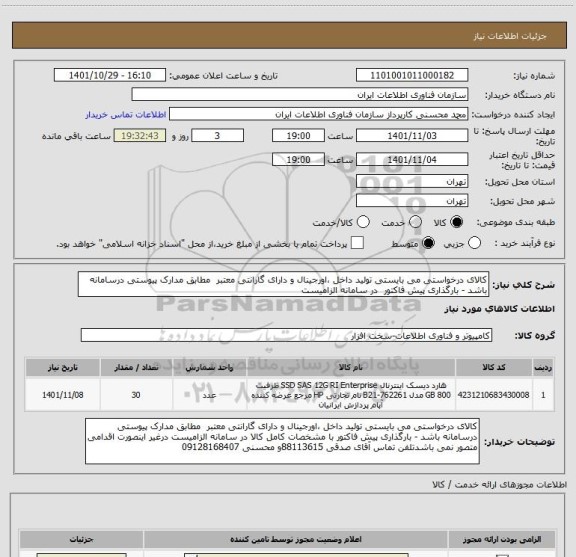576x557 pixels.
Task: Click the اطلاعات مجوزهای ارائه خدمت / کالا heading
Action: coord(500,485)
